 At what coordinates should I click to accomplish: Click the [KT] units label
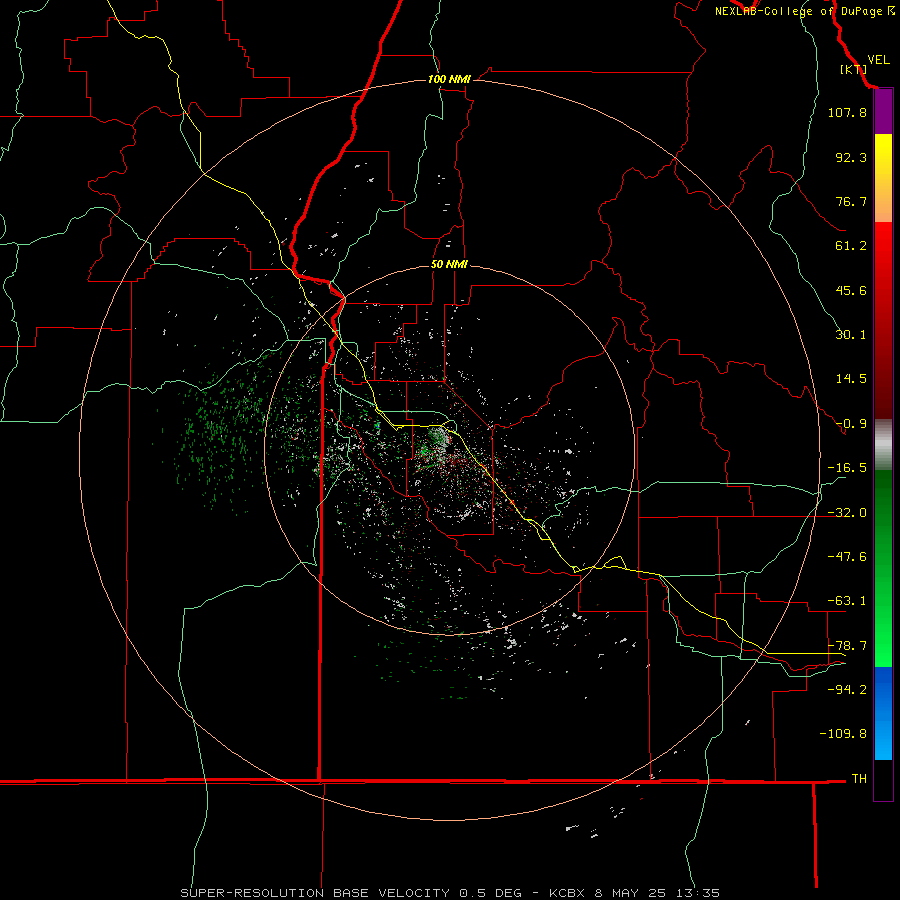click(x=853, y=69)
